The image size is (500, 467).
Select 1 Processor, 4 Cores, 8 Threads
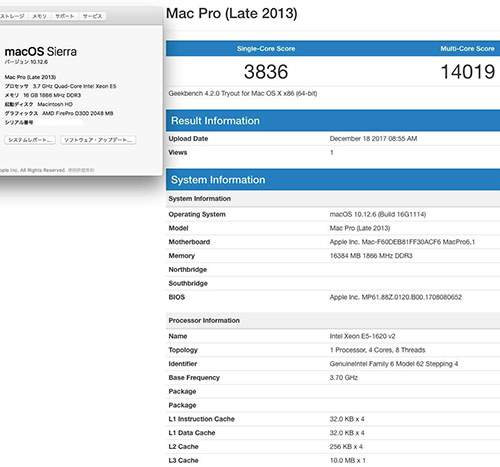point(377,350)
